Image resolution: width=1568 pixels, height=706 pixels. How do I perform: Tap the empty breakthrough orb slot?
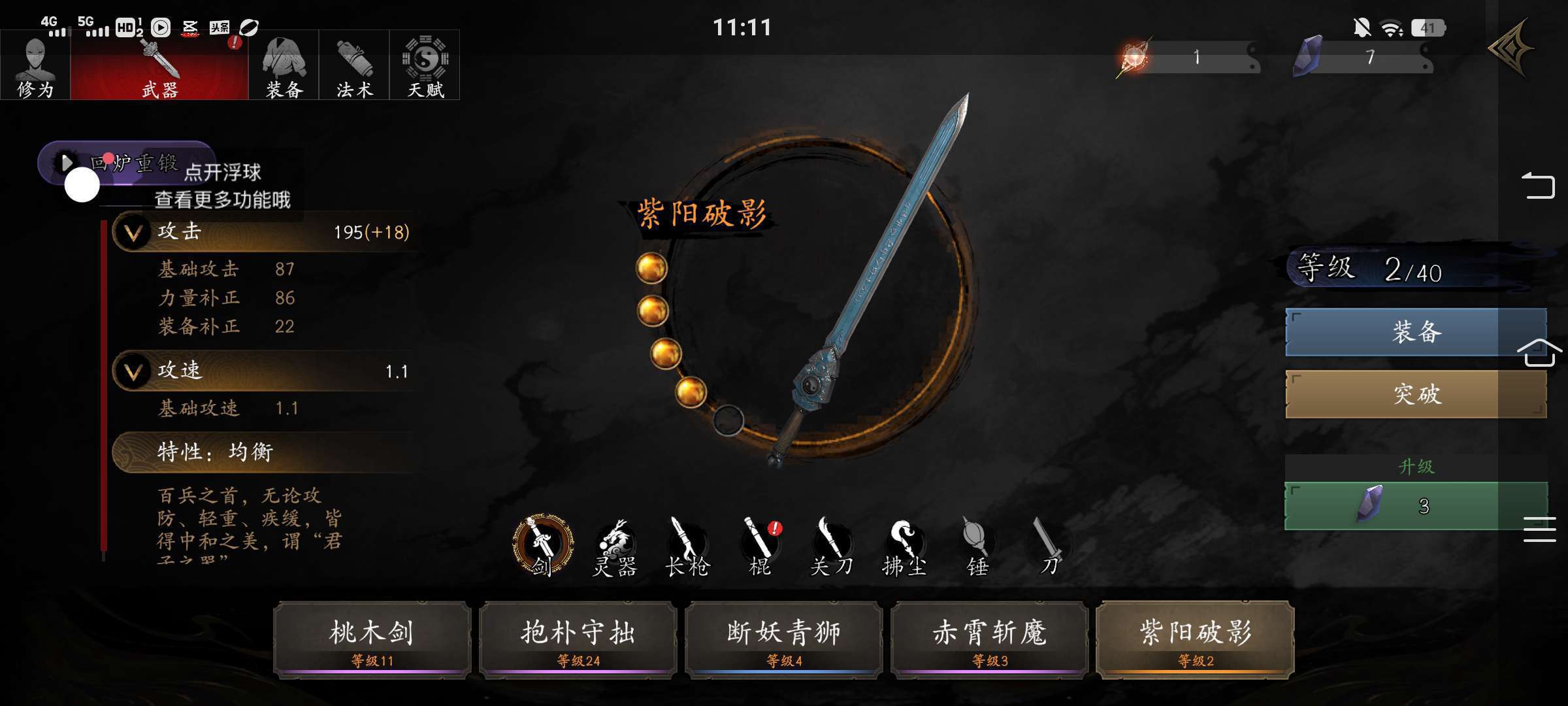click(728, 420)
